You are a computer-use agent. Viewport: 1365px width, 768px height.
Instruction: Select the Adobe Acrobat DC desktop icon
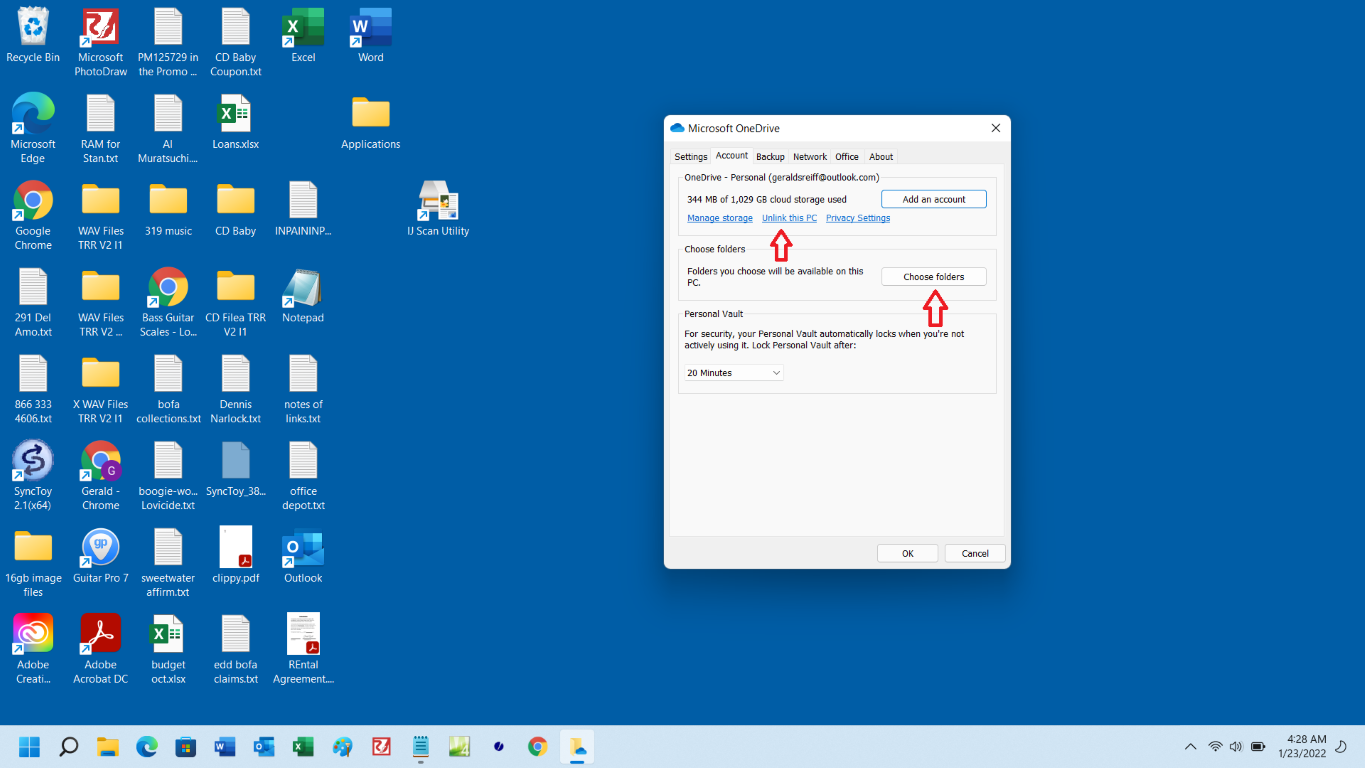pos(101,650)
